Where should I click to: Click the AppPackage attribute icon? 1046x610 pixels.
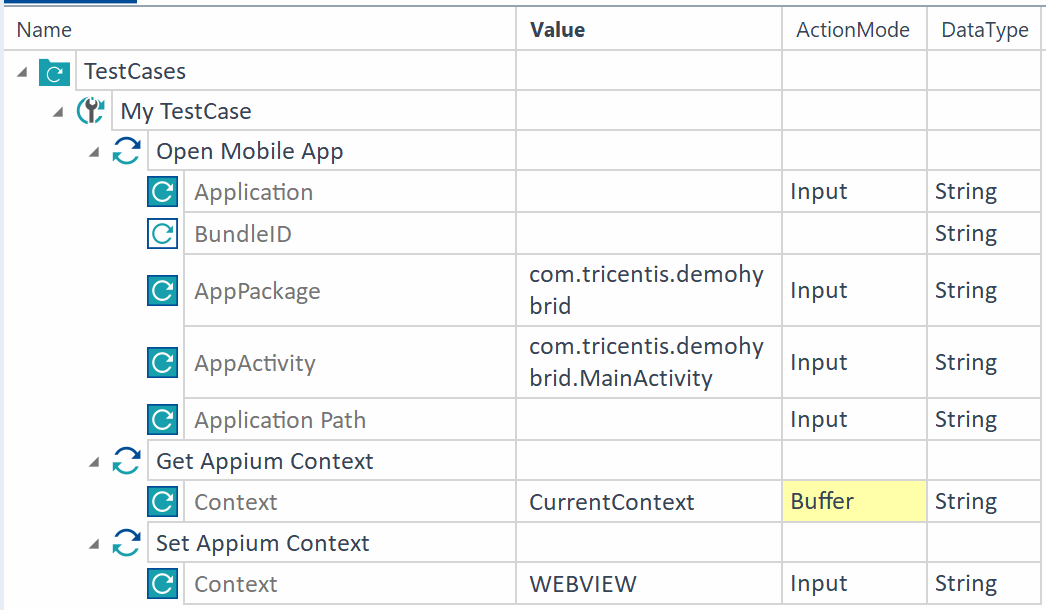click(x=162, y=291)
